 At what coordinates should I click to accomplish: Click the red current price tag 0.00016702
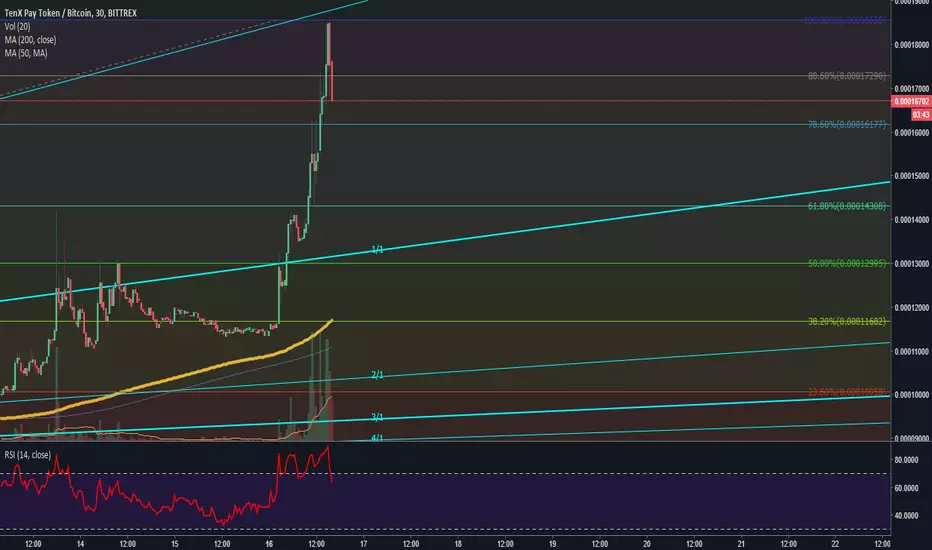(911, 101)
